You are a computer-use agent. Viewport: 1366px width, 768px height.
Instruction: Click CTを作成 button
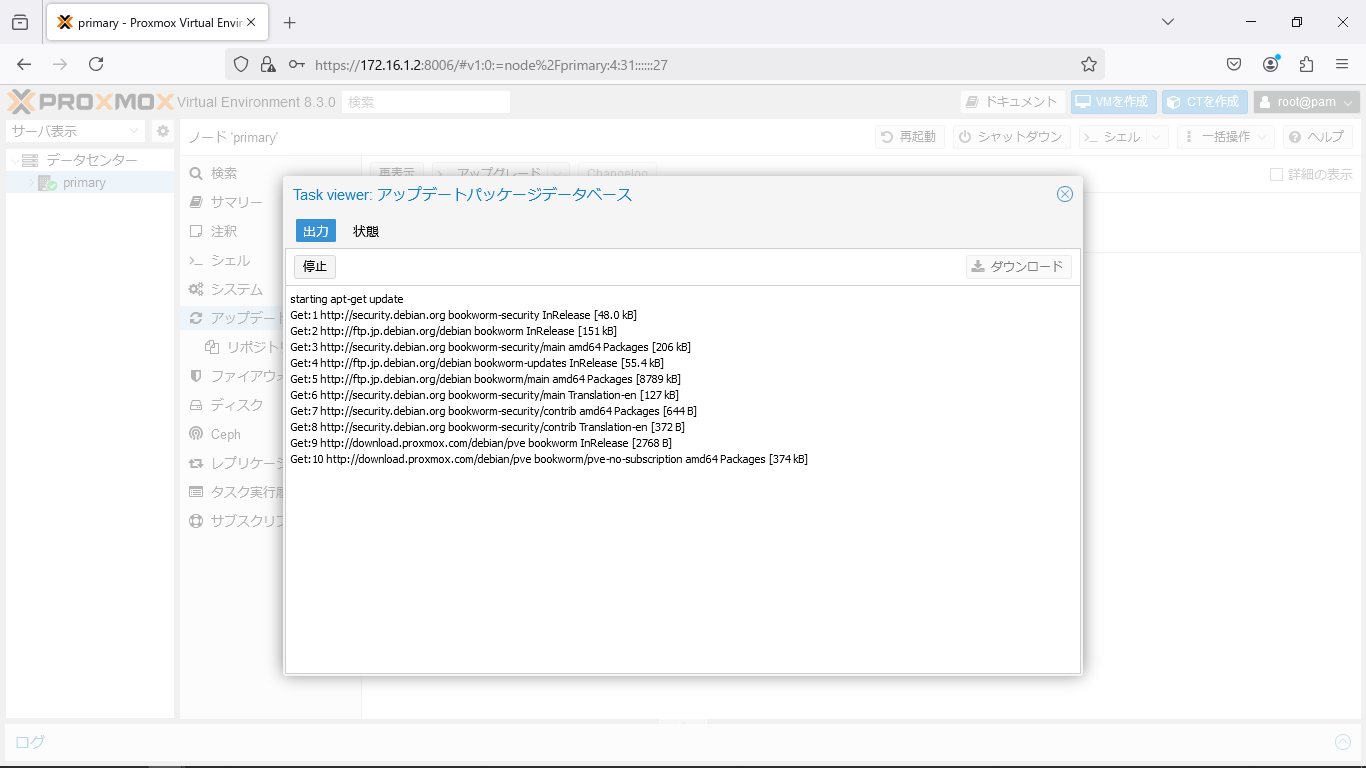pyautogui.click(x=1205, y=102)
